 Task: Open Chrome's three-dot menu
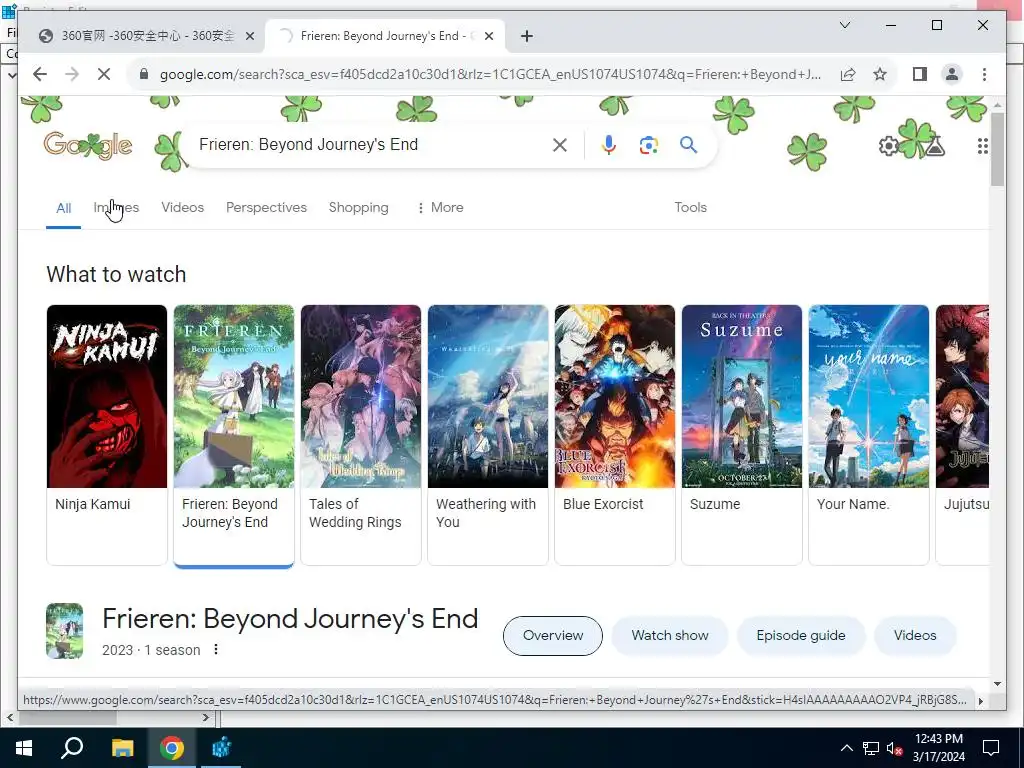point(984,74)
